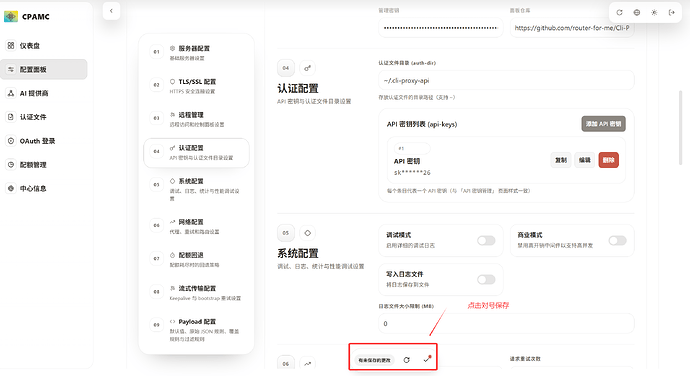Click the 05 badge beside the 系统配置 heading
The height and width of the screenshot is (376, 690).
[286, 233]
